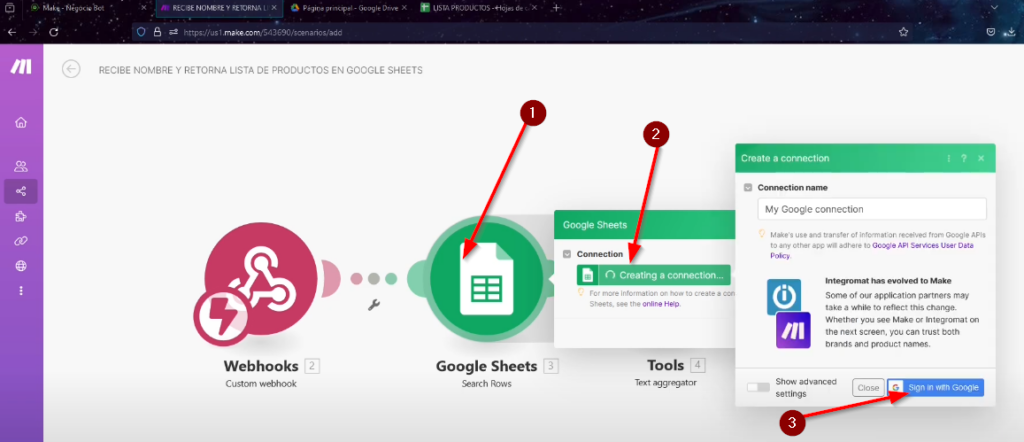Open the sidebar three-dots more menu
The image size is (1024, 442).
pyautogui.click(x=21, y=290)
